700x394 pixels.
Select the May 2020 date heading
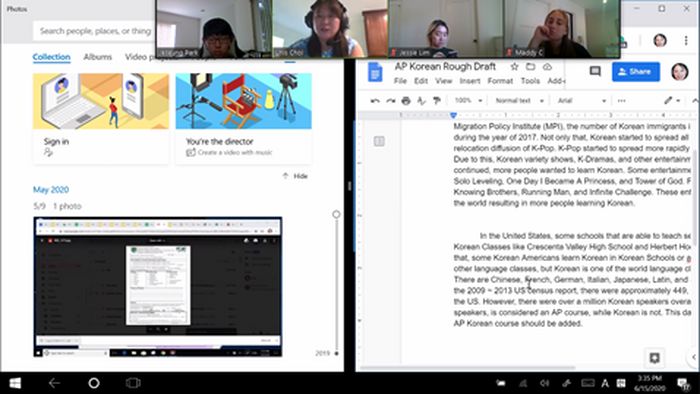click(51, 190)
